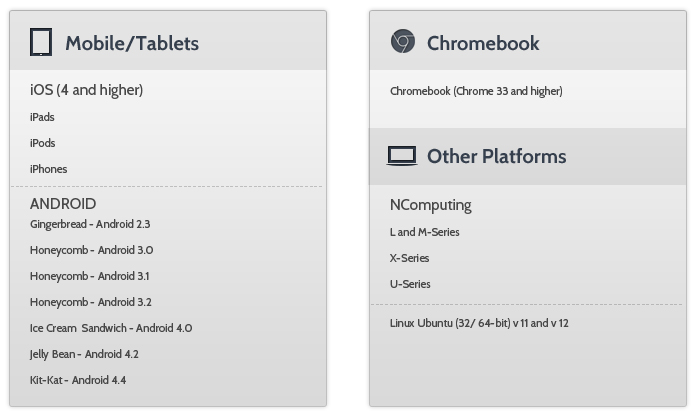Select Ice Cream Sandwich - Android 4.0
The image size is (699, 417).
(x=111, y=328)
